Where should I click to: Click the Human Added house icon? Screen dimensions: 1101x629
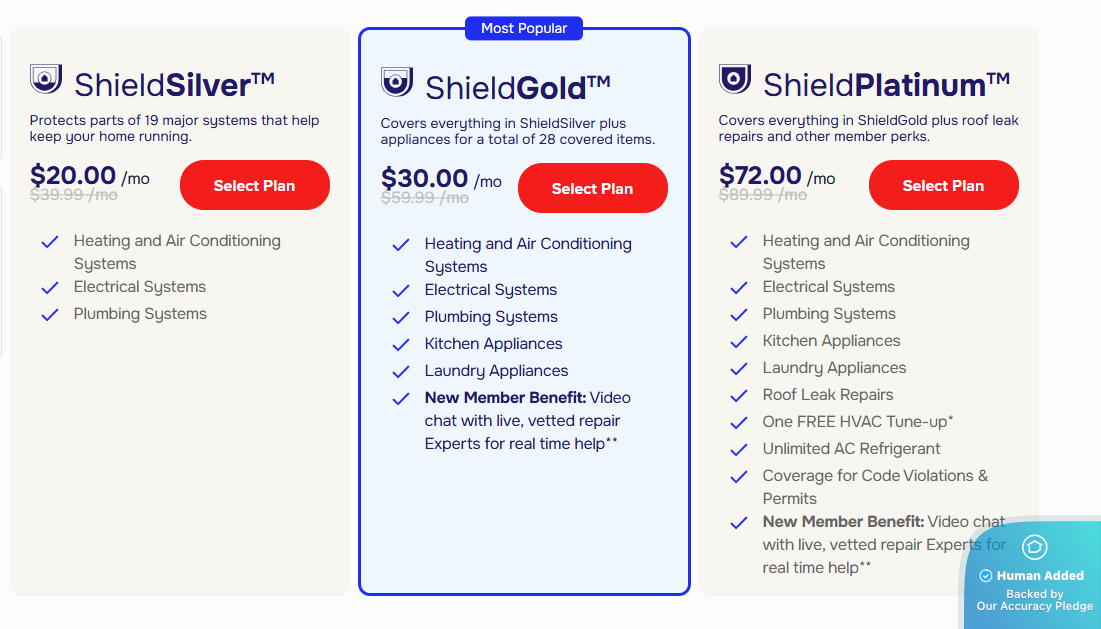coord(1034,547)
